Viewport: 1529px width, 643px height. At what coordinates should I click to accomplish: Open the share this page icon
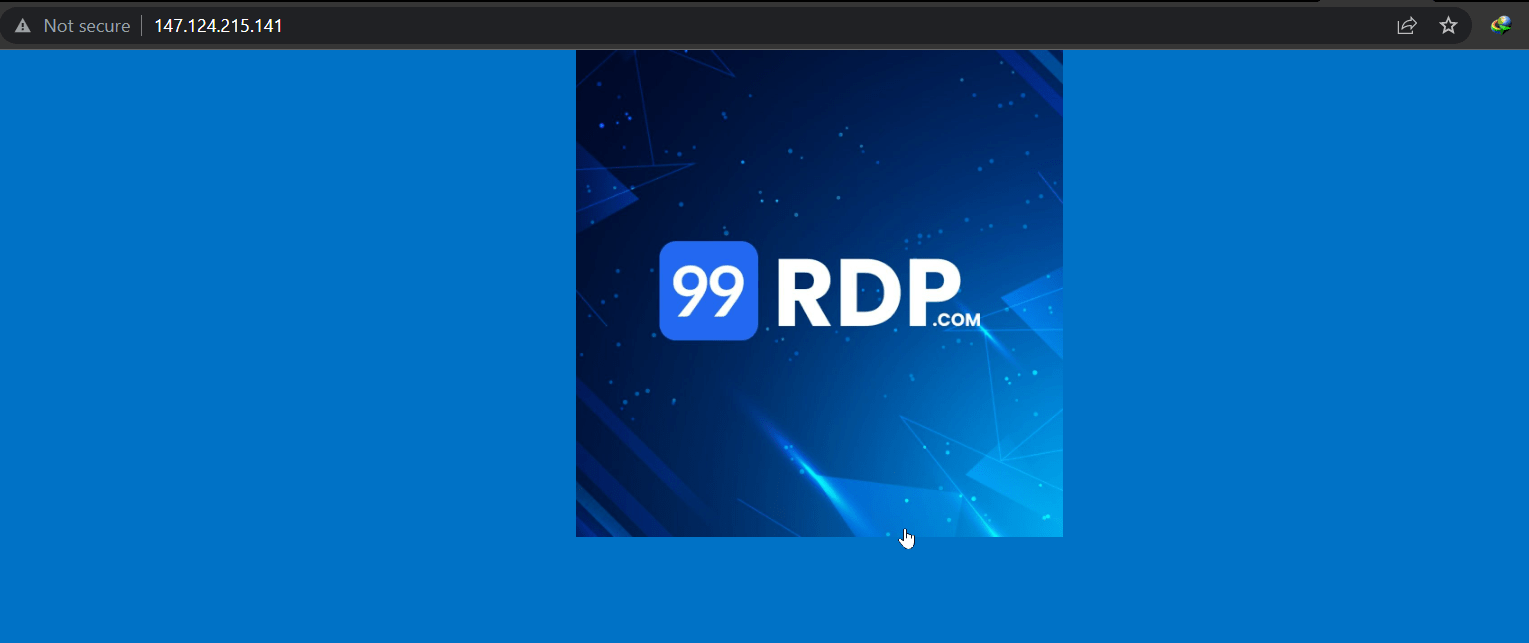tap(1406, 26)
